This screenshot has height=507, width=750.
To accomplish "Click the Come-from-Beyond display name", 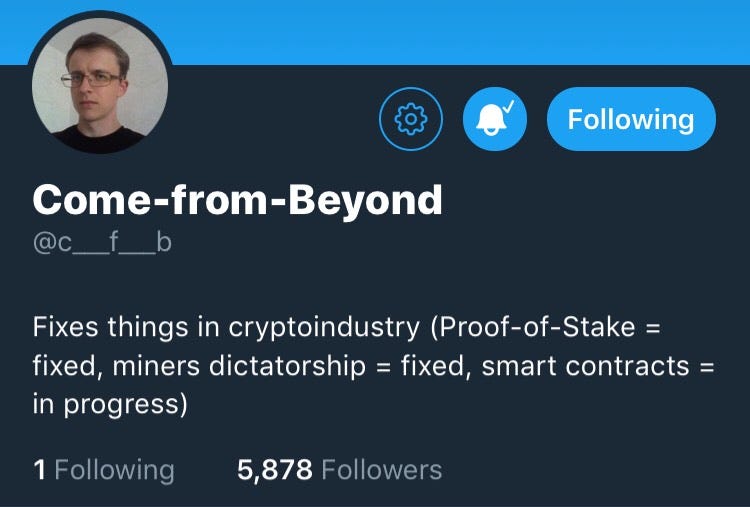I will point(237,200).
